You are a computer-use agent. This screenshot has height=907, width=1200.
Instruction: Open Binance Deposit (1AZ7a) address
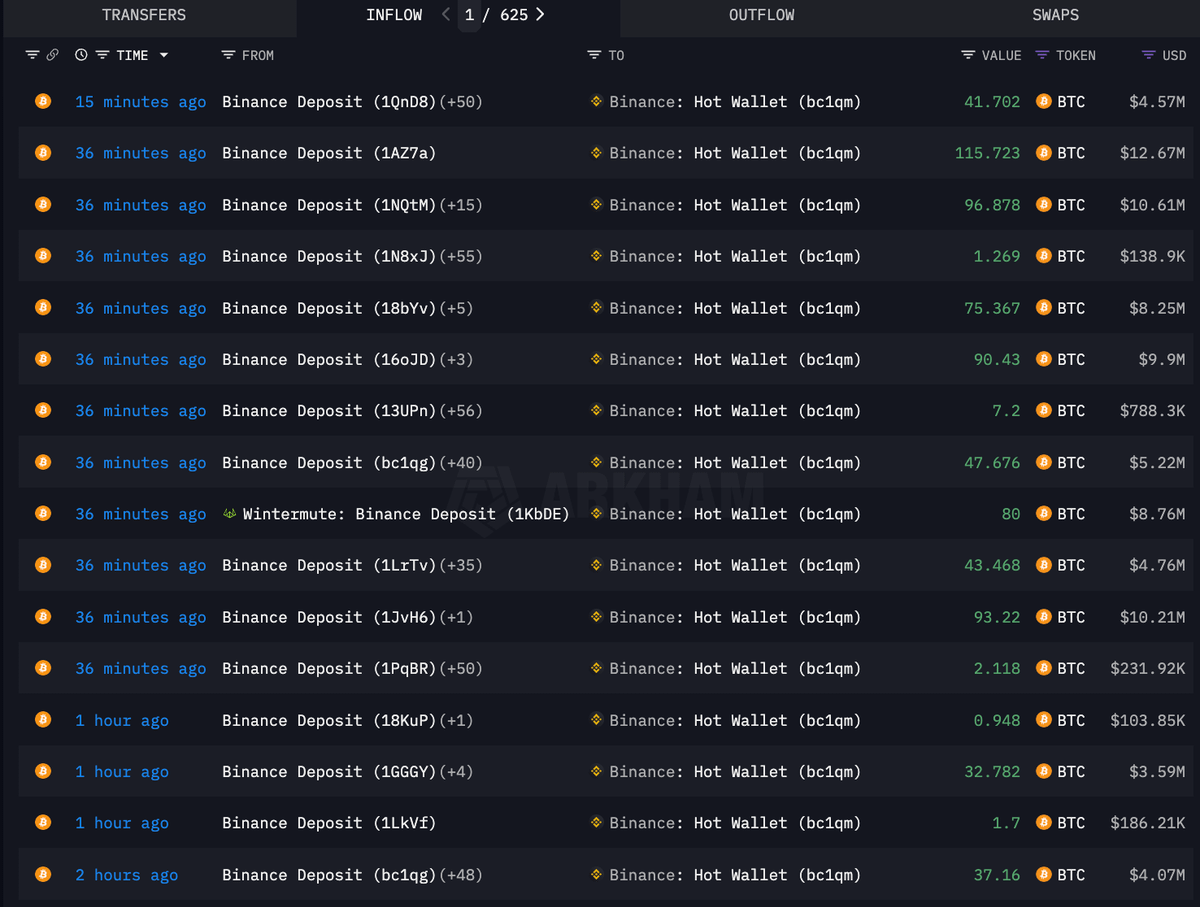[x=328, y=153]
